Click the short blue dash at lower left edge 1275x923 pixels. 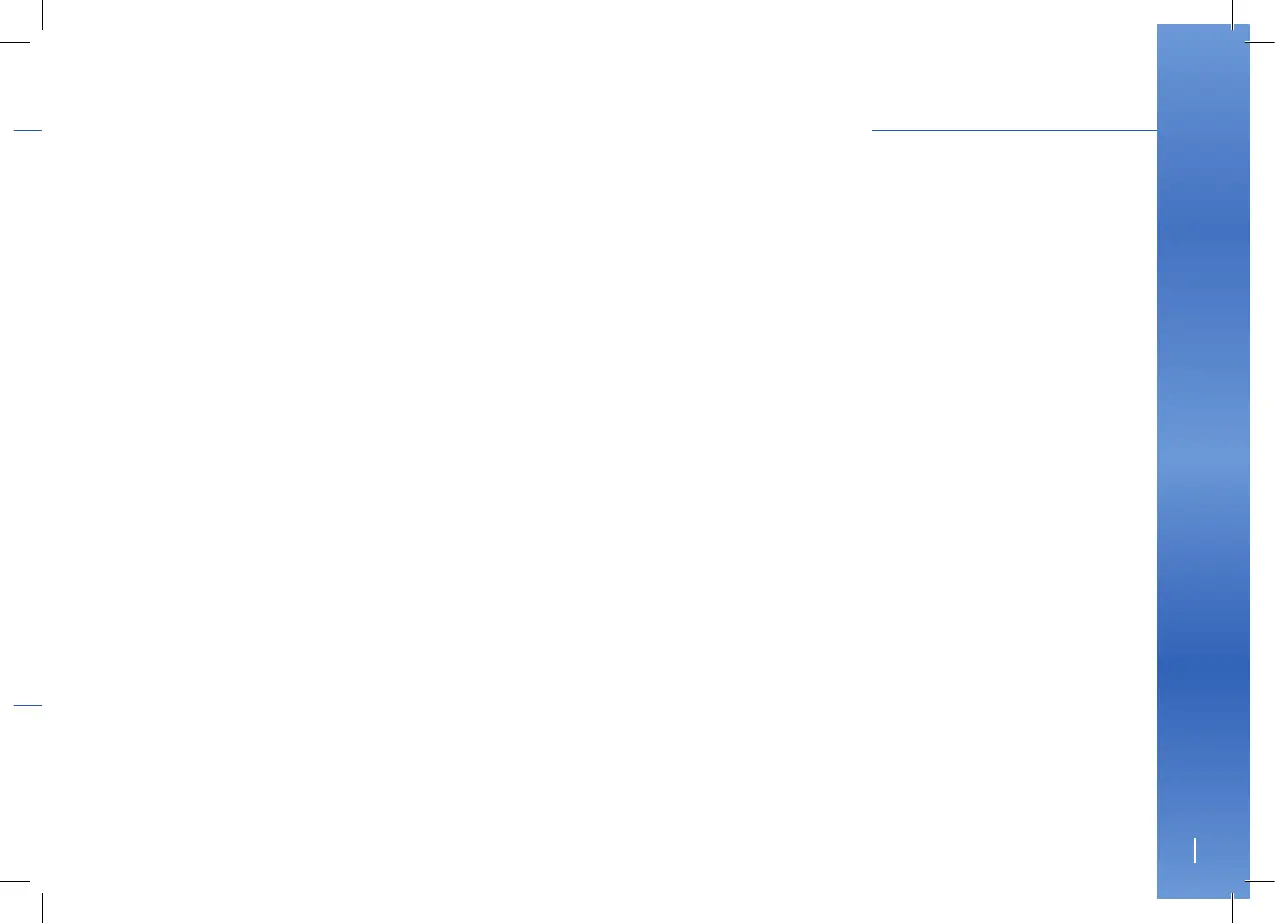(28, 705)
